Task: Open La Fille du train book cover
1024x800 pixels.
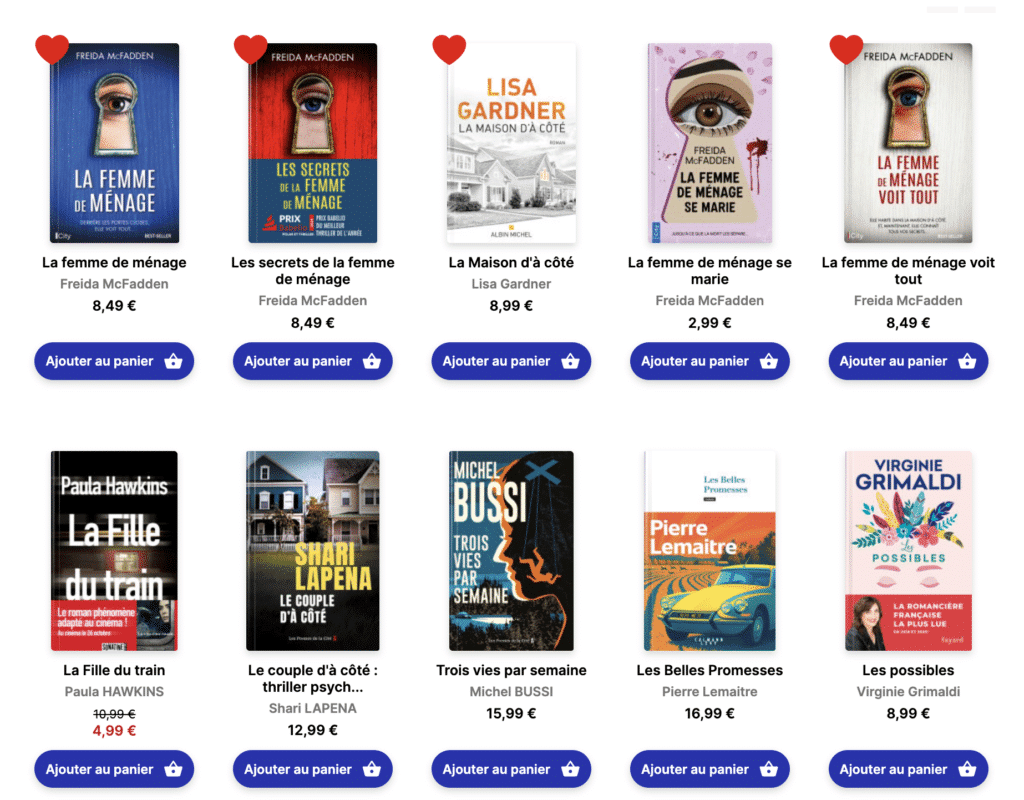Action: pyautogui.click(x=114, y=551)
